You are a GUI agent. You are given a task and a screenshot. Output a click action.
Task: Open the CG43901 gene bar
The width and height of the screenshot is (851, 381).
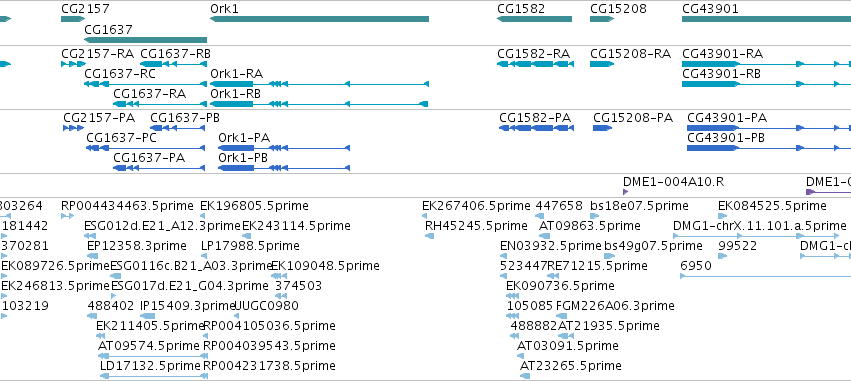(x=766, y=19)
